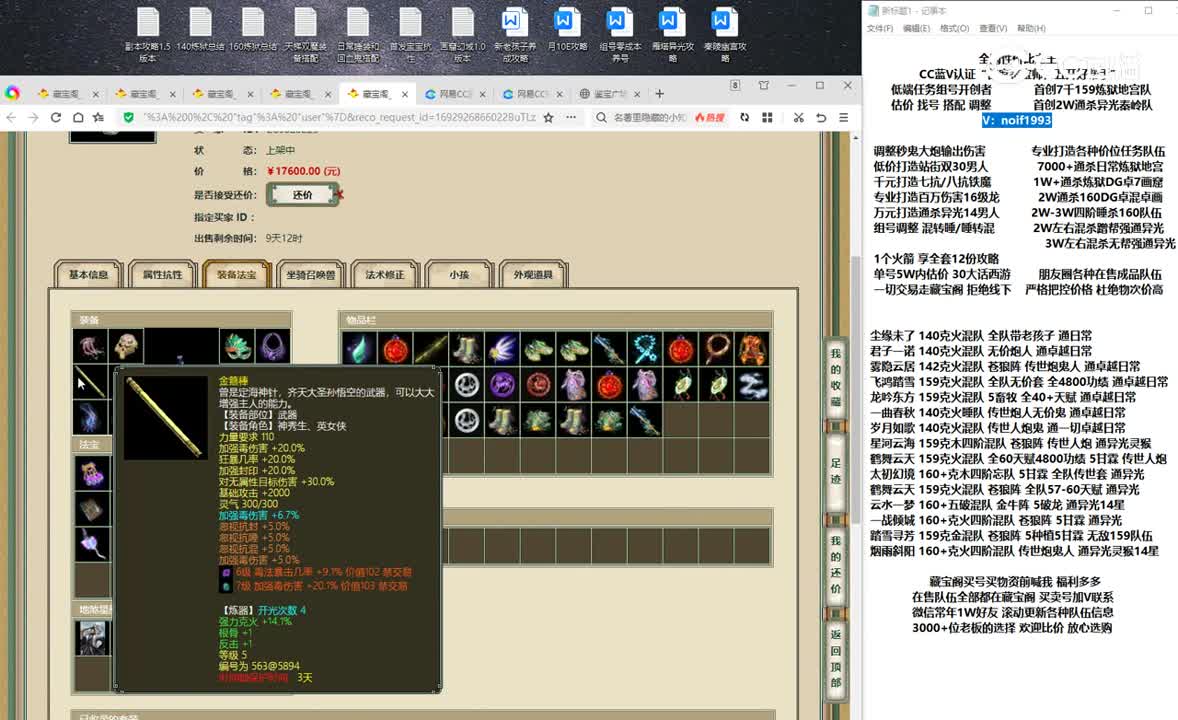Select the 月10E攻略 desktop document
The width and height of the screenshot is (1178, 720).
click(x=566, y=30)
